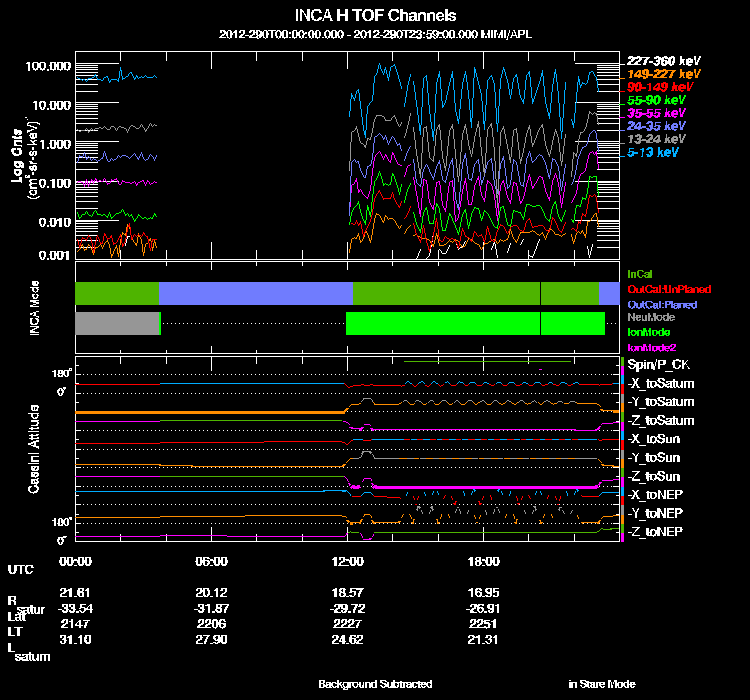The width and height of the screenshot is (750, 700).
Task: Click the InCal mode legend label
Action: point(639,273)
